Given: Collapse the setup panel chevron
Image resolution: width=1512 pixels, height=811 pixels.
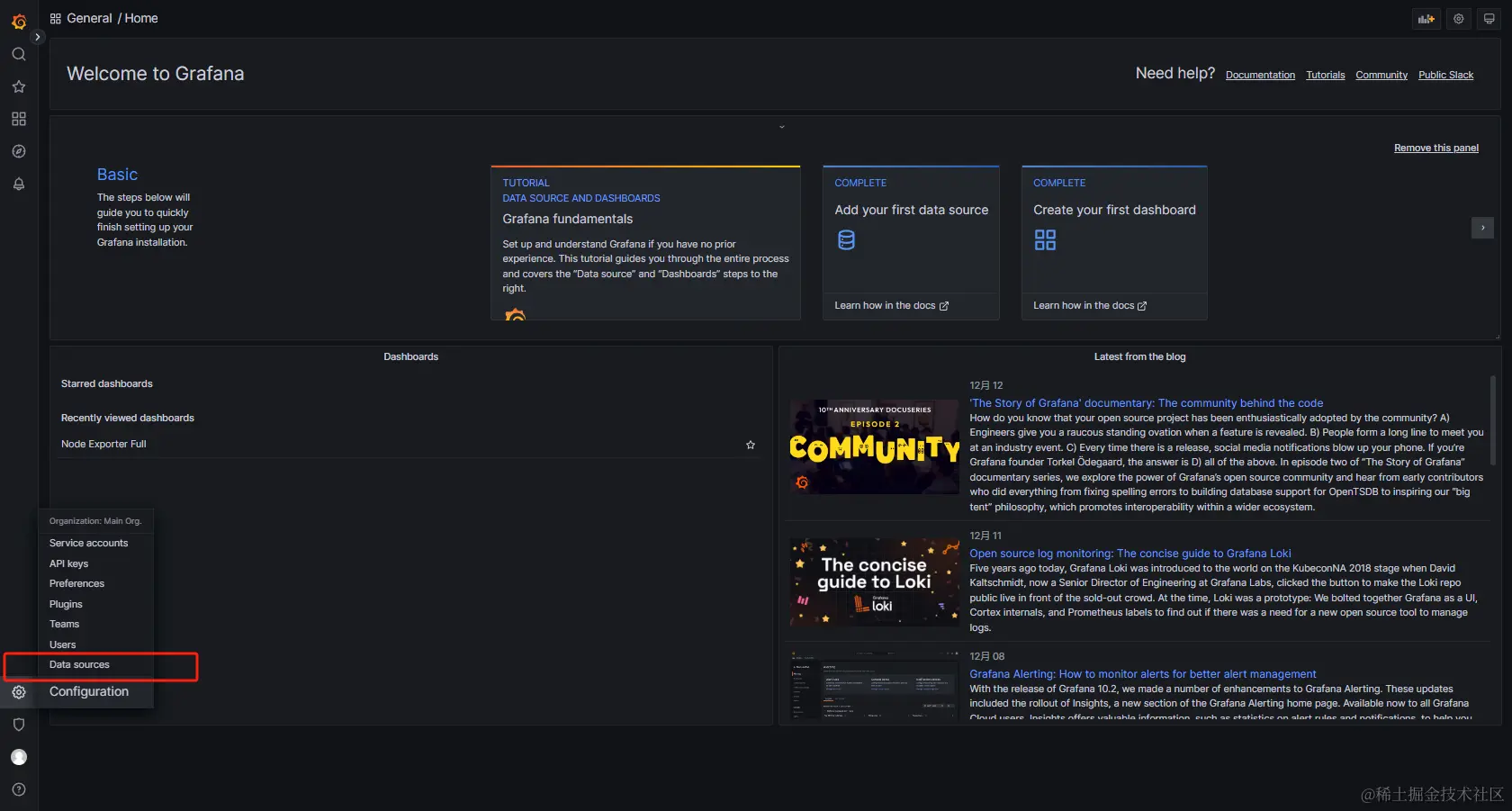Looking at the screenshot, I should 782,127.
